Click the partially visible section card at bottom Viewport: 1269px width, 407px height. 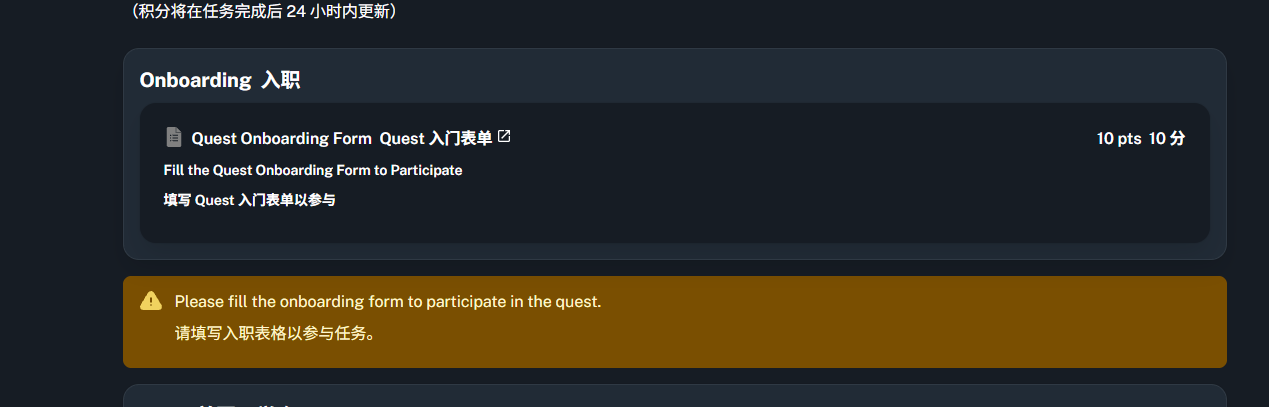[674, 396]
